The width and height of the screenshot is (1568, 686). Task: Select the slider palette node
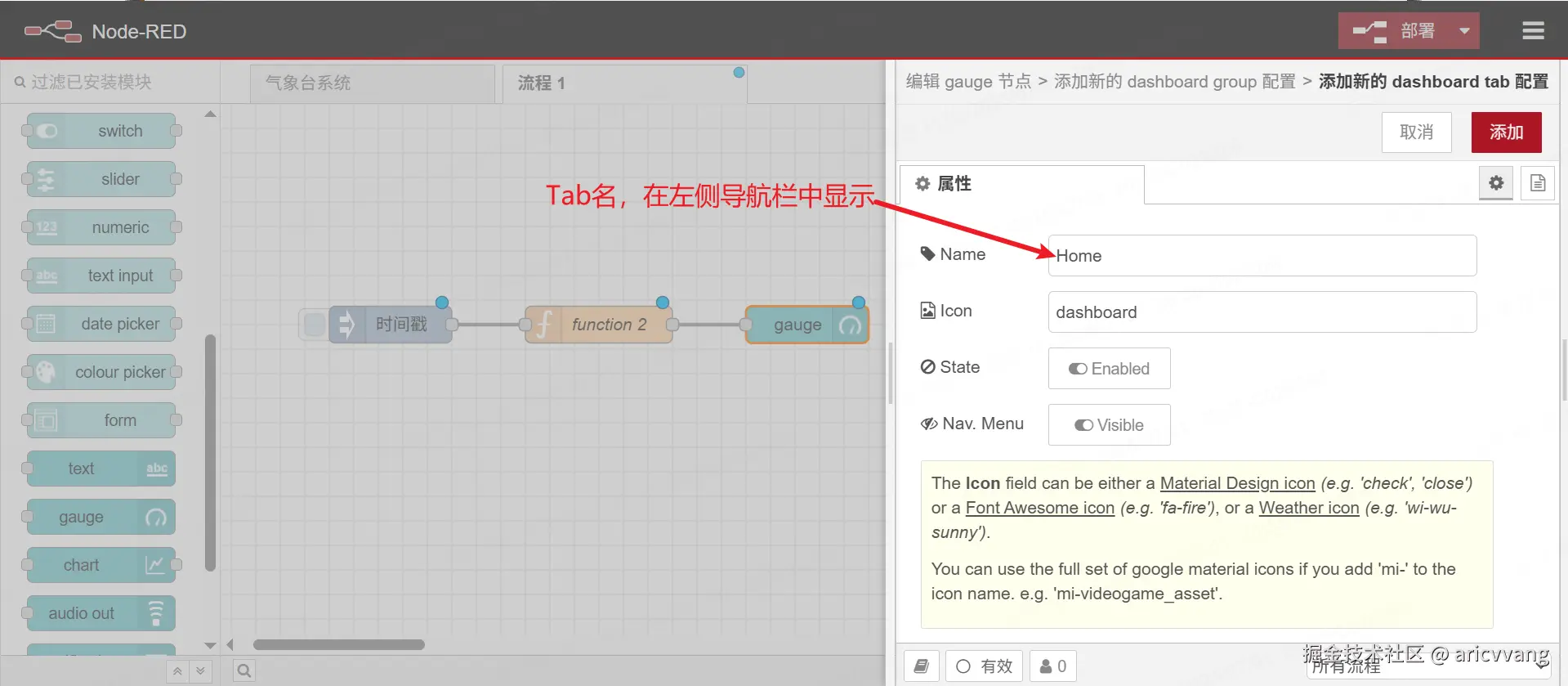(101, 179)
